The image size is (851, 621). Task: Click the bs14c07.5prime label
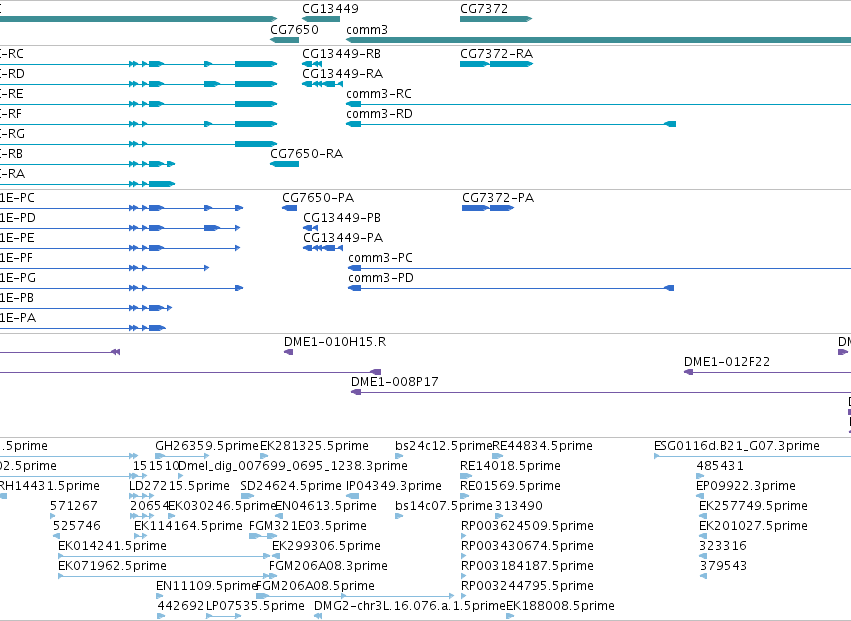coord(443,505)
